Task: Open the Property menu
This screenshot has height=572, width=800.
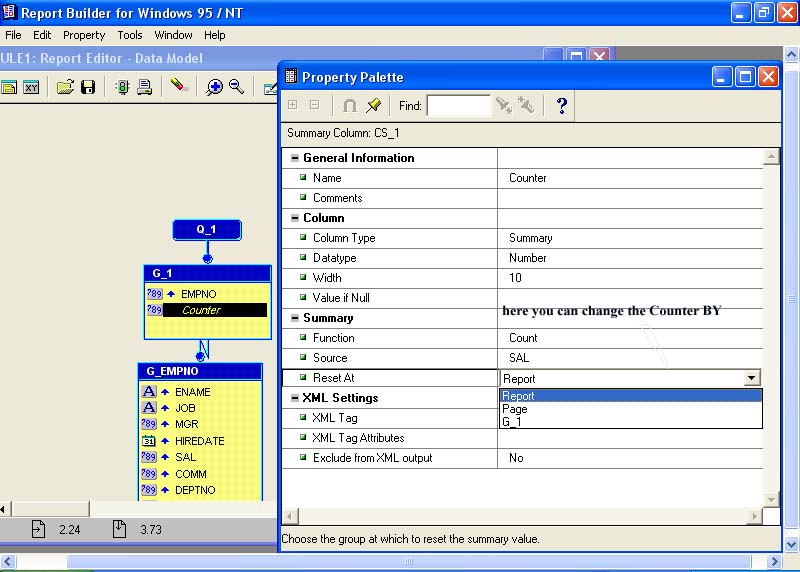Action: [84, 35]
